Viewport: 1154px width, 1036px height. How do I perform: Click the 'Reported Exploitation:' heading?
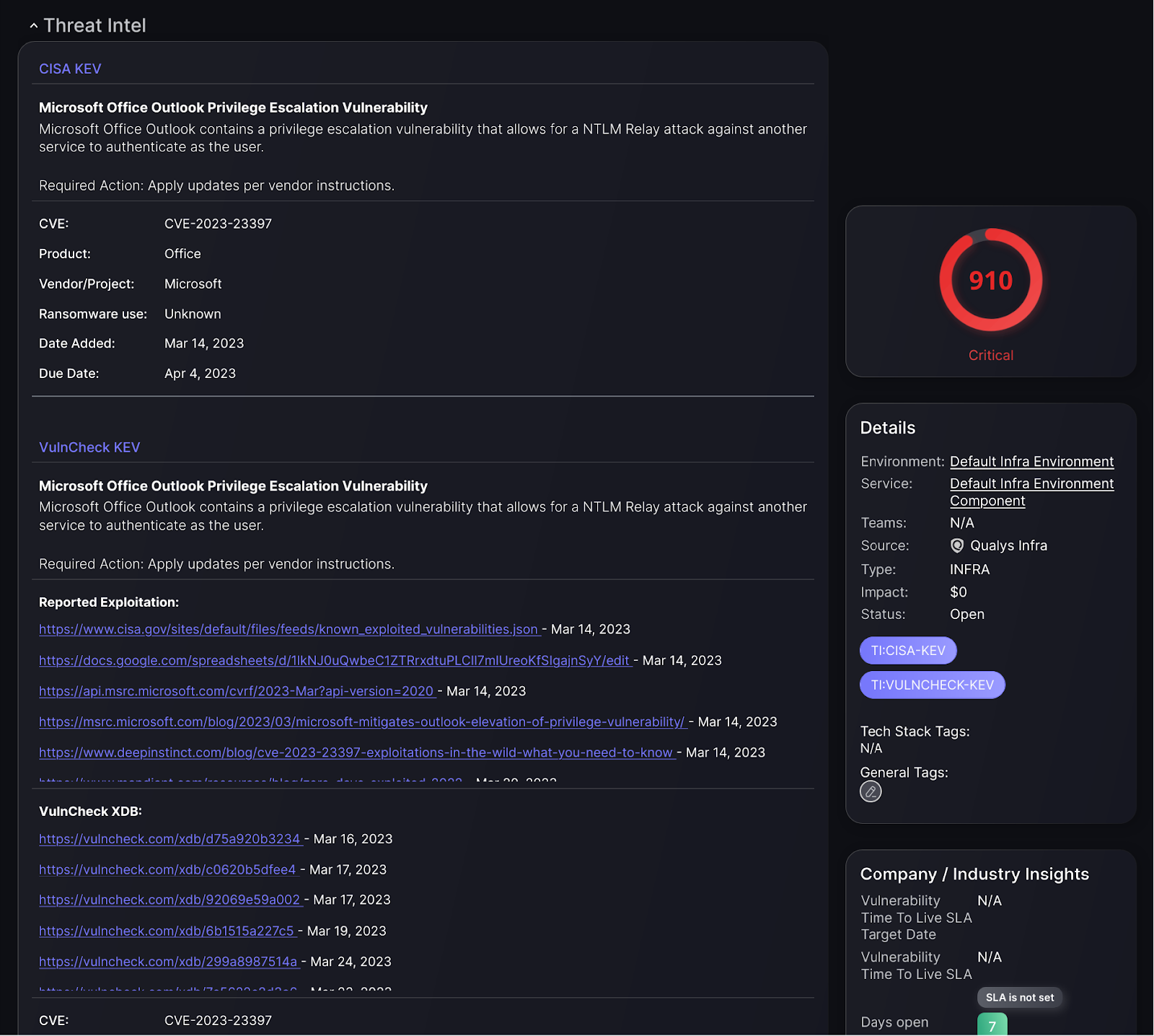109,602
